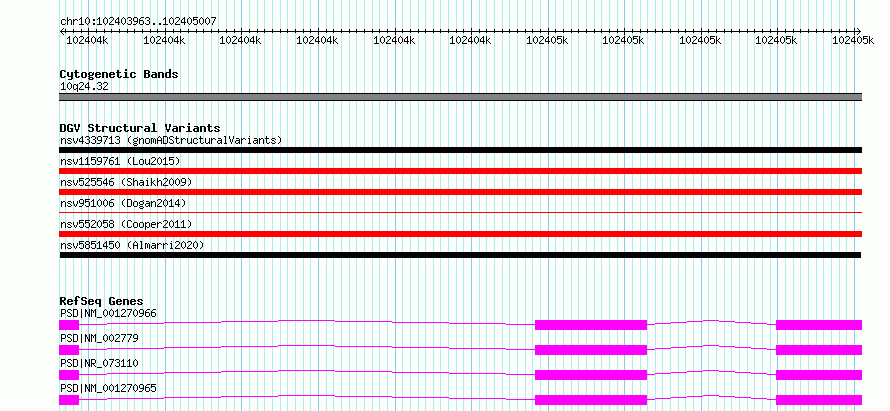The width and height of the screenshot is (890, 411).
Task: Select the red bar of variant nsv525546
Action: tap(460, 192)
